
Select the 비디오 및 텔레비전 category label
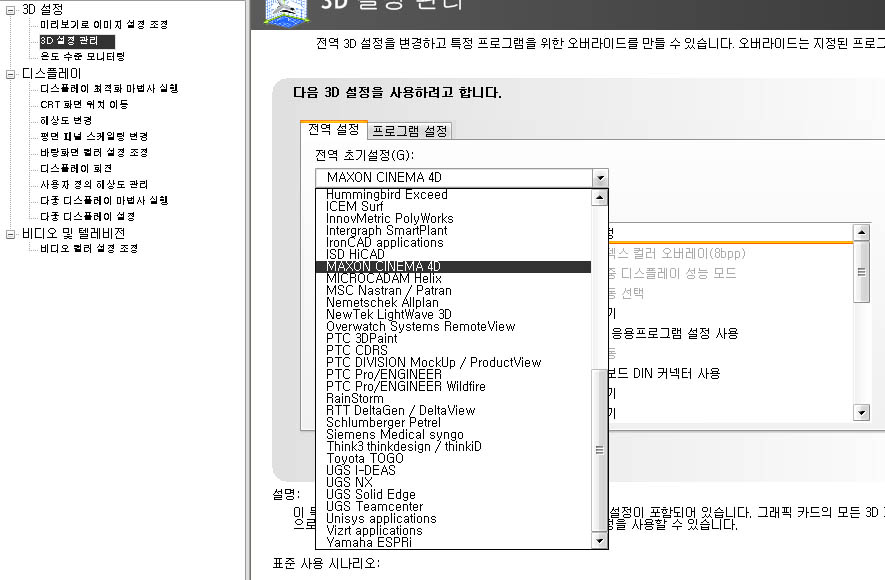(73, 234)
